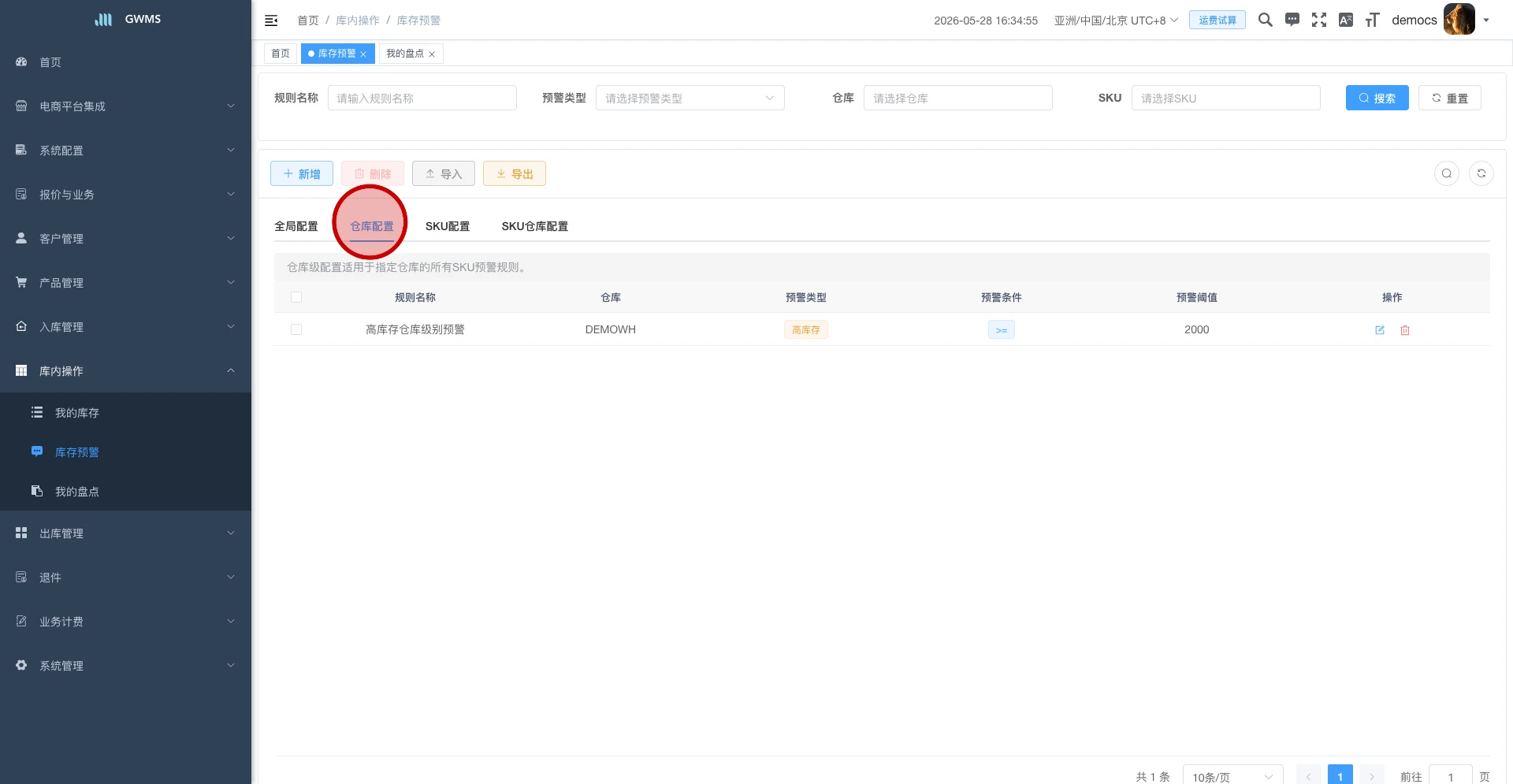
Task: Switch to the 仓库配置 tab
Action: (x=372, y=226)
